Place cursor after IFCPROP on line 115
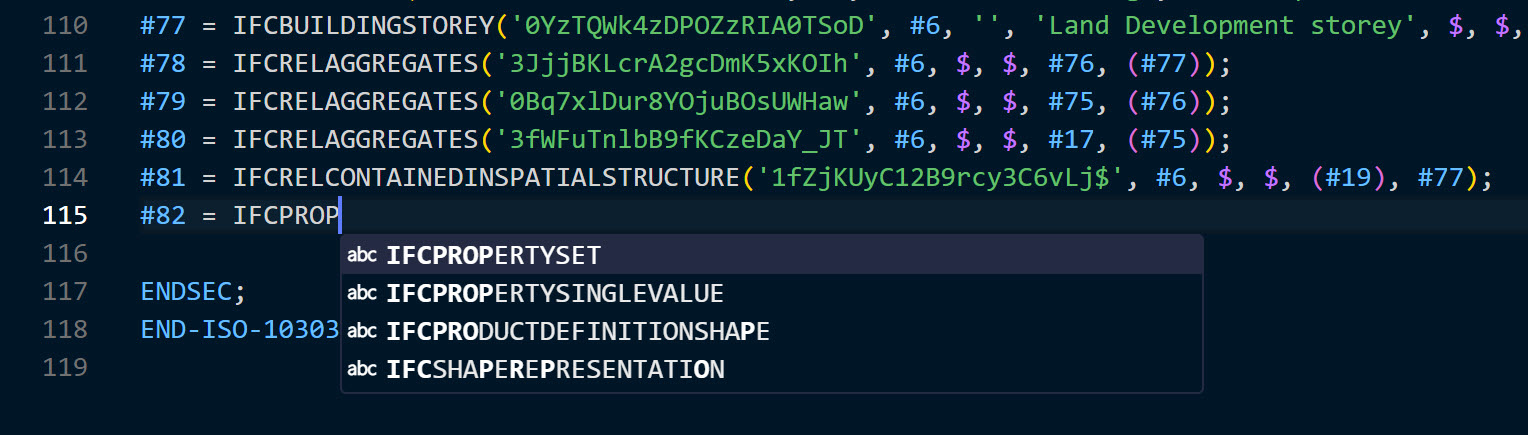The image size is (1528, 435). (x=341, y=215)
